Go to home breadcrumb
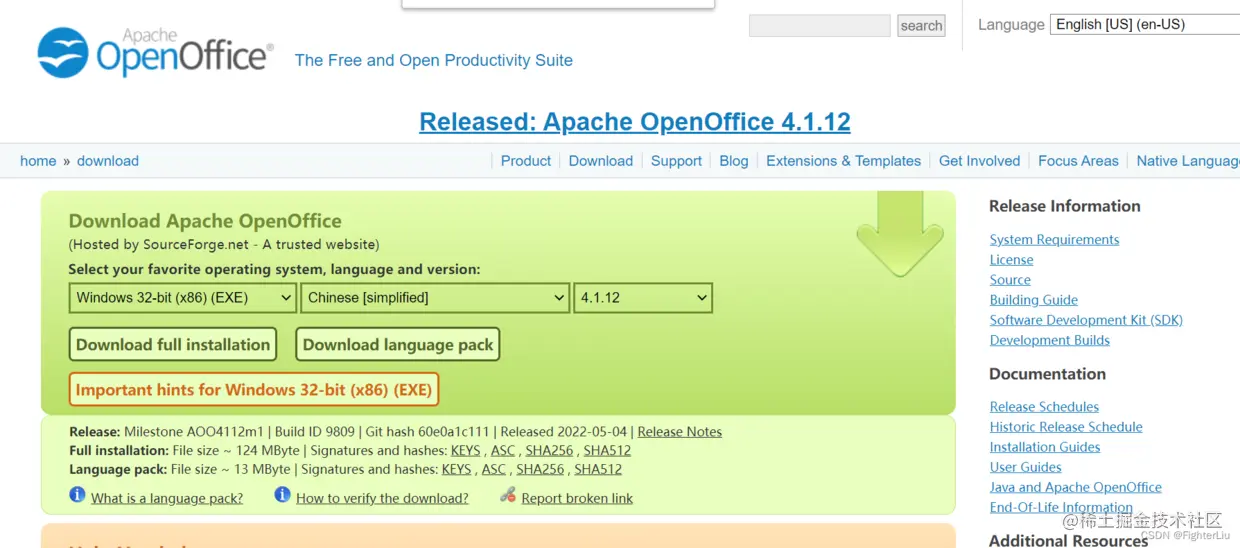Viewport: 1240px width, 548px height. click(38, 161)
